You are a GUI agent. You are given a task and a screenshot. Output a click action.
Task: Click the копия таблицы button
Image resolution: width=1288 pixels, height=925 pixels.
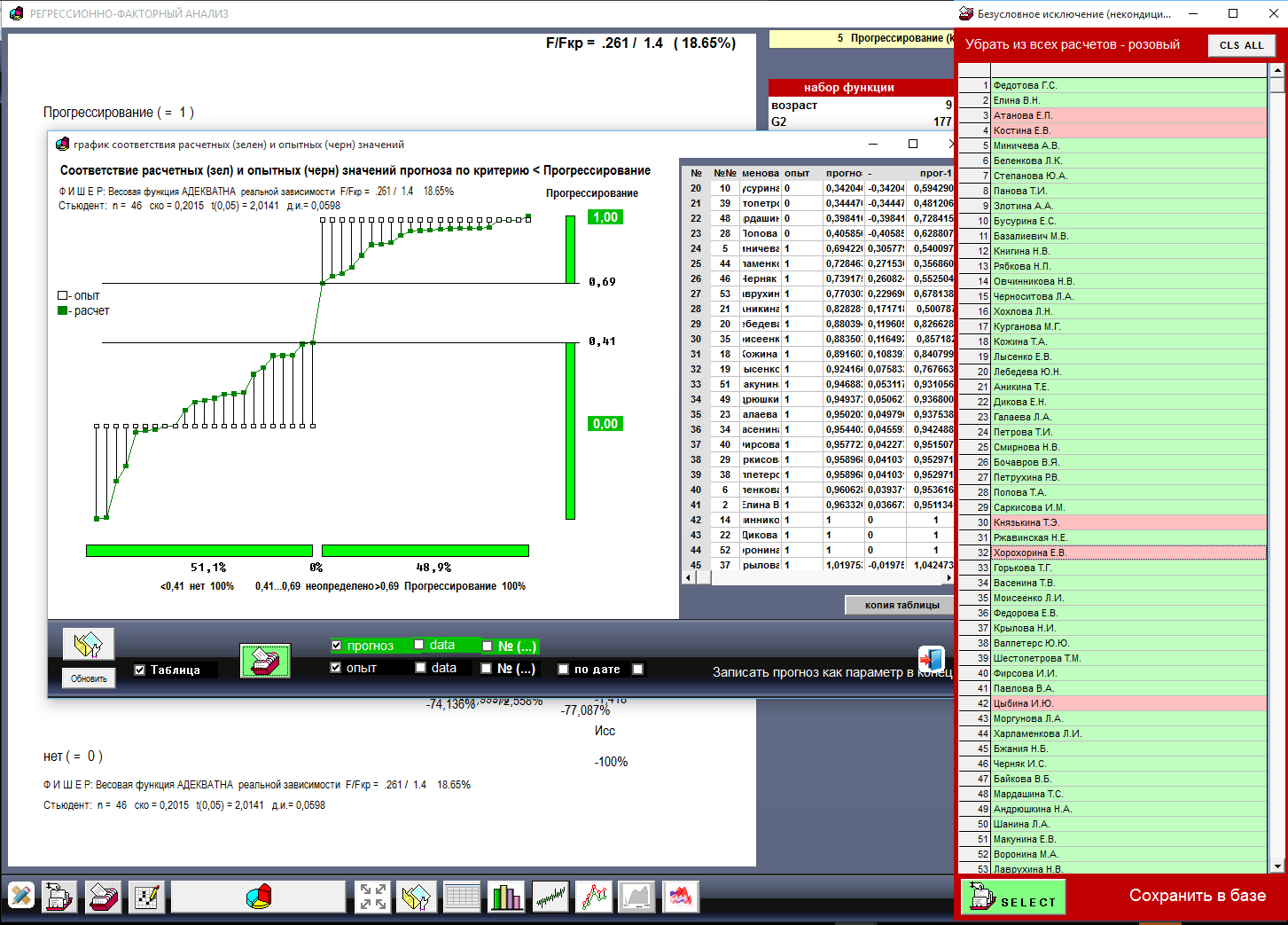click(902, 605)
